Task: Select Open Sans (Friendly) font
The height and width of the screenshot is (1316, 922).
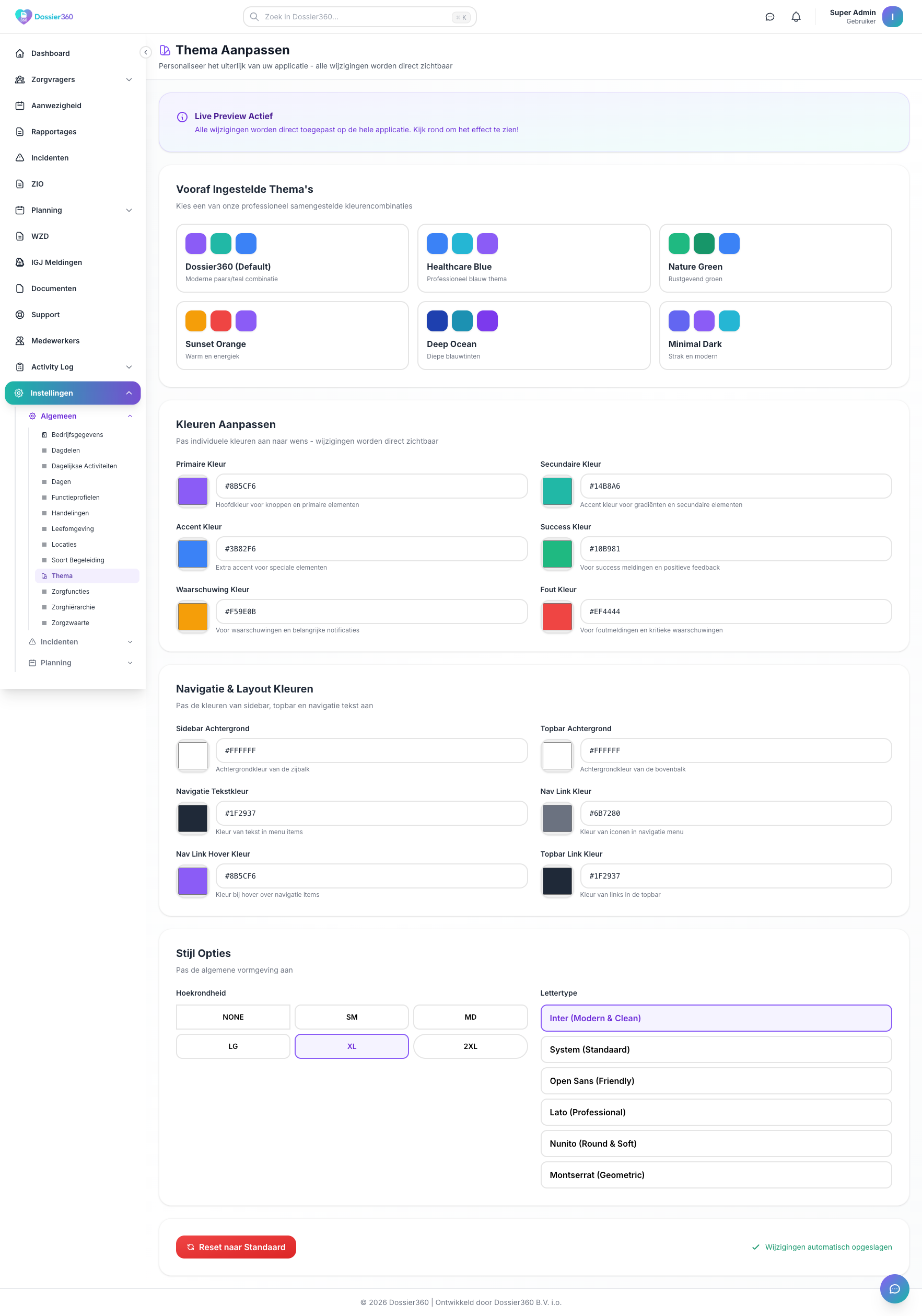Action: point(715,1080)
